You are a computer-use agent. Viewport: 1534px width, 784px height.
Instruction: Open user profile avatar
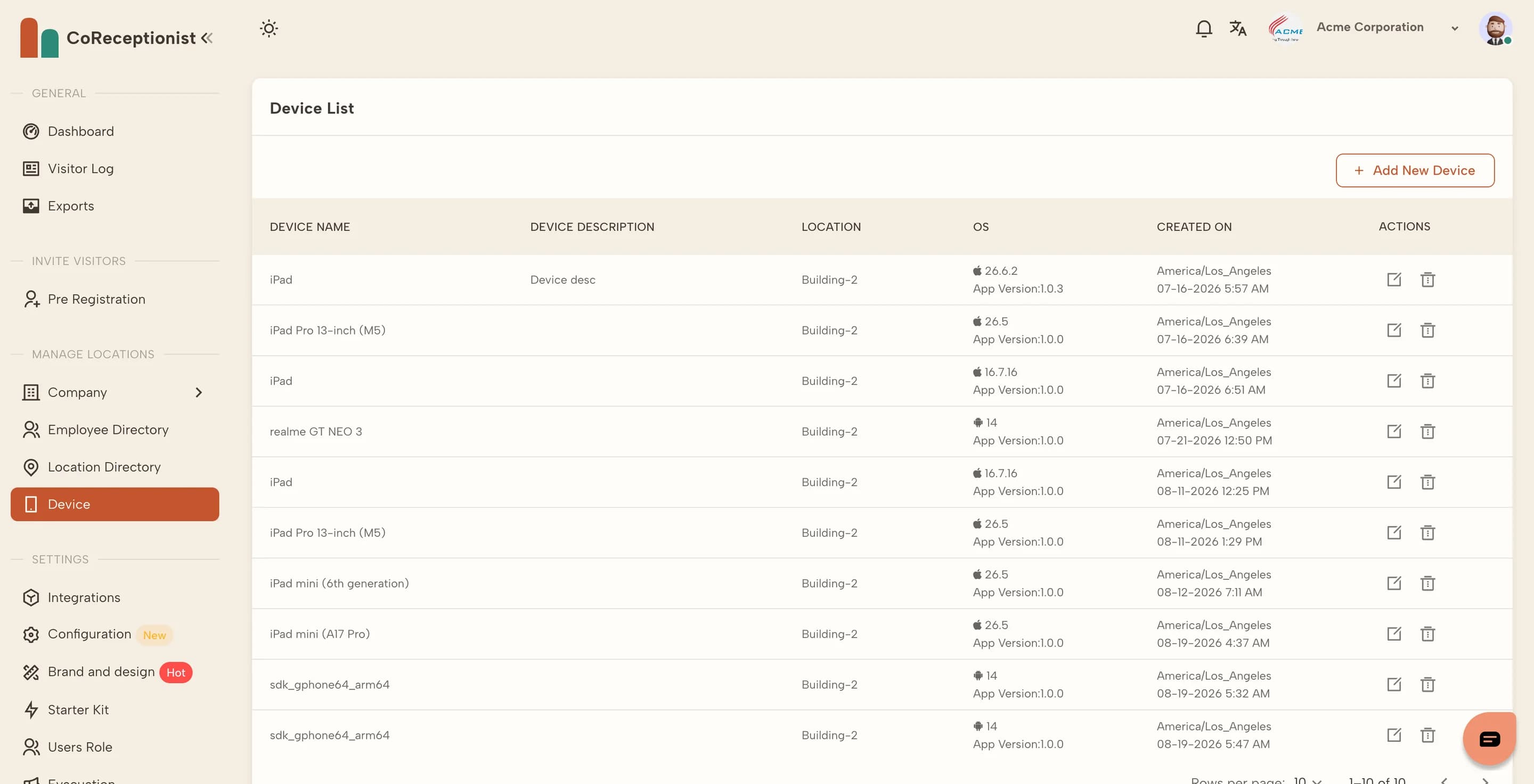click(1495, 28)
